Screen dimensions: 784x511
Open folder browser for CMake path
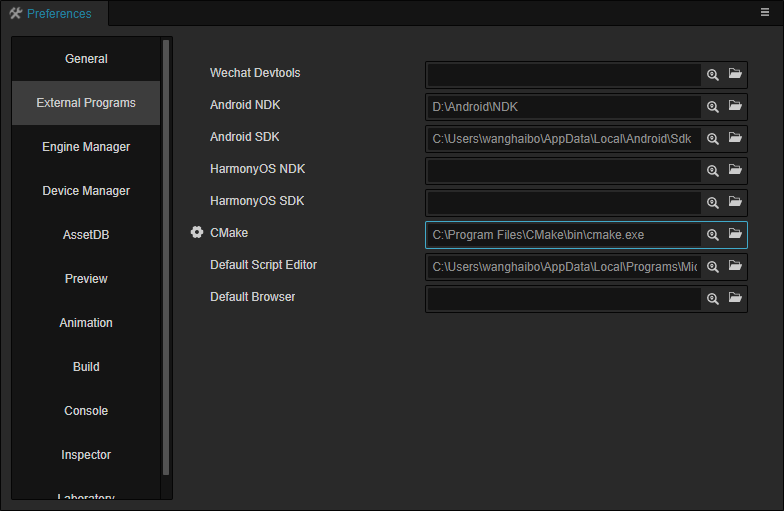734,234
